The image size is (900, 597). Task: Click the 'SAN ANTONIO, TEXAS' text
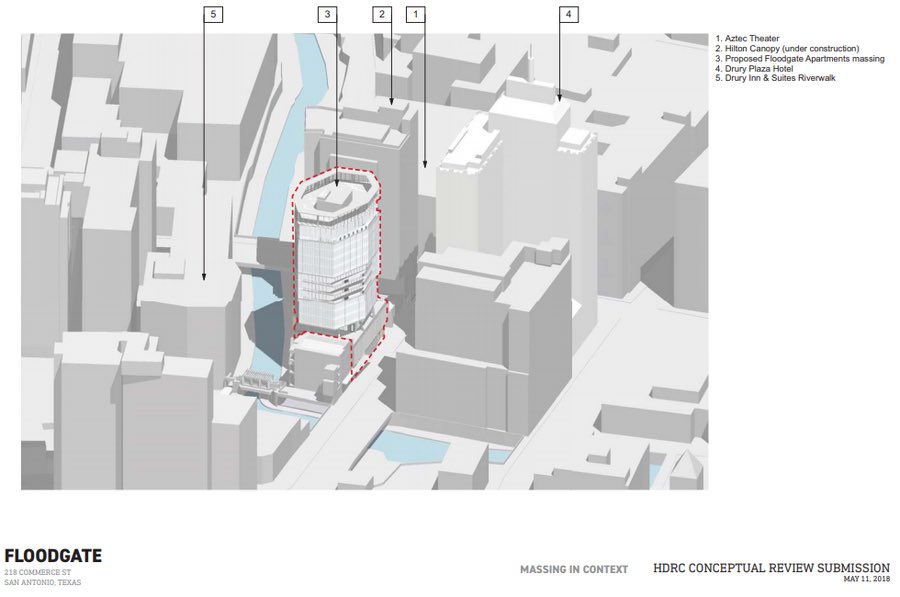[x=42, y=582]
